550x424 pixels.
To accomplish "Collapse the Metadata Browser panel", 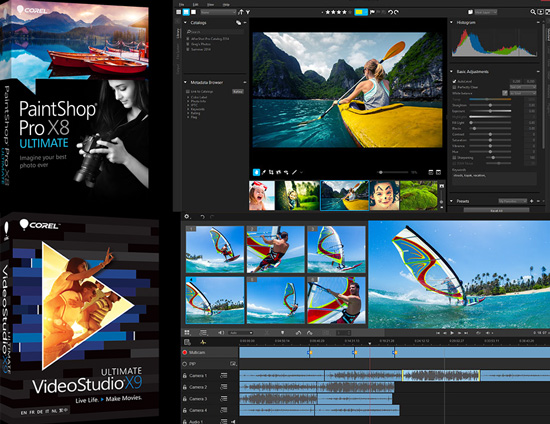I will [185, 82].
